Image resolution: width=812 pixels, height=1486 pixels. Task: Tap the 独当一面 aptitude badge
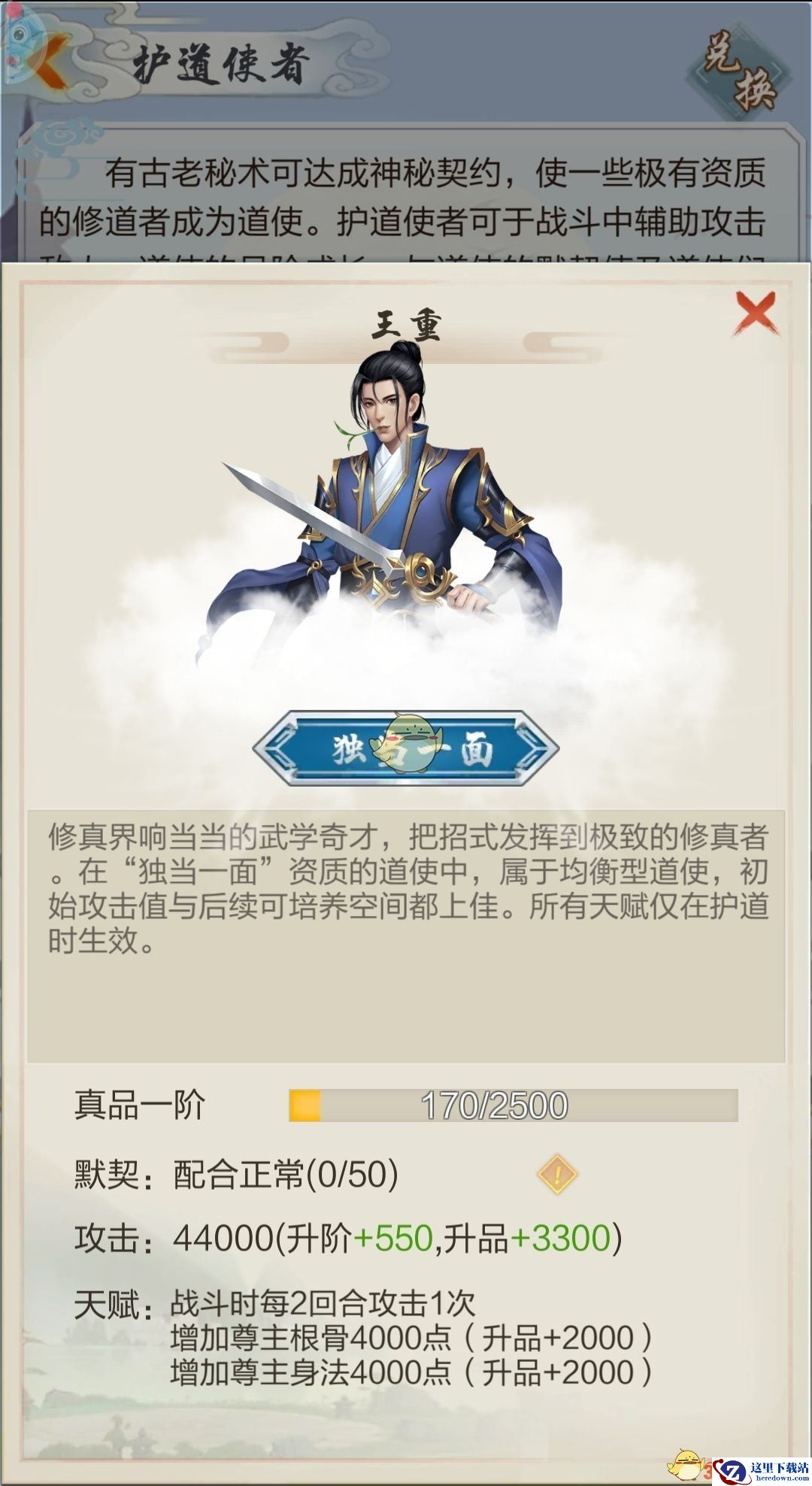point(406,748)
